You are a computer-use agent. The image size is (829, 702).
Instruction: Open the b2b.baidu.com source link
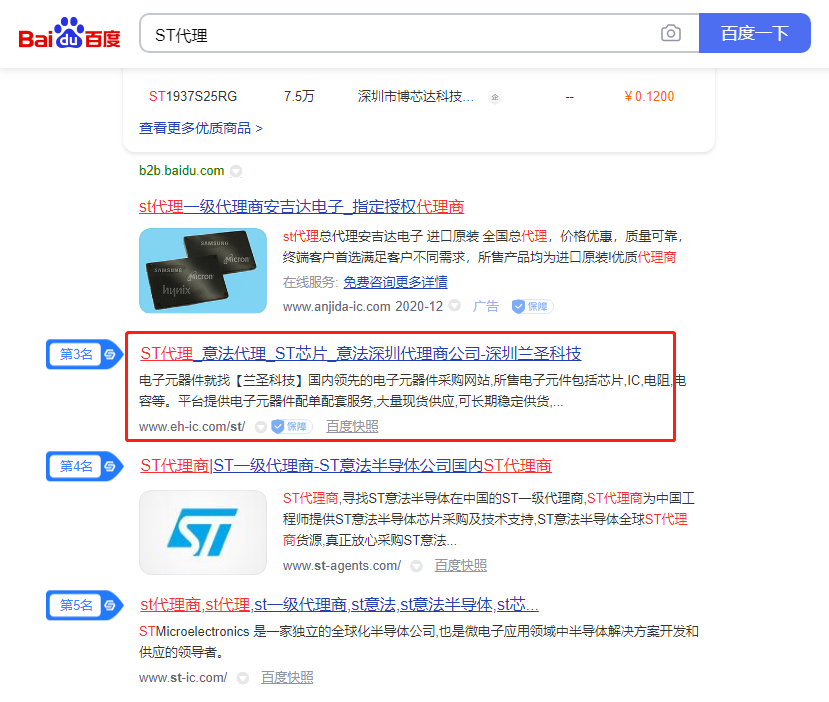coord(181,171)
